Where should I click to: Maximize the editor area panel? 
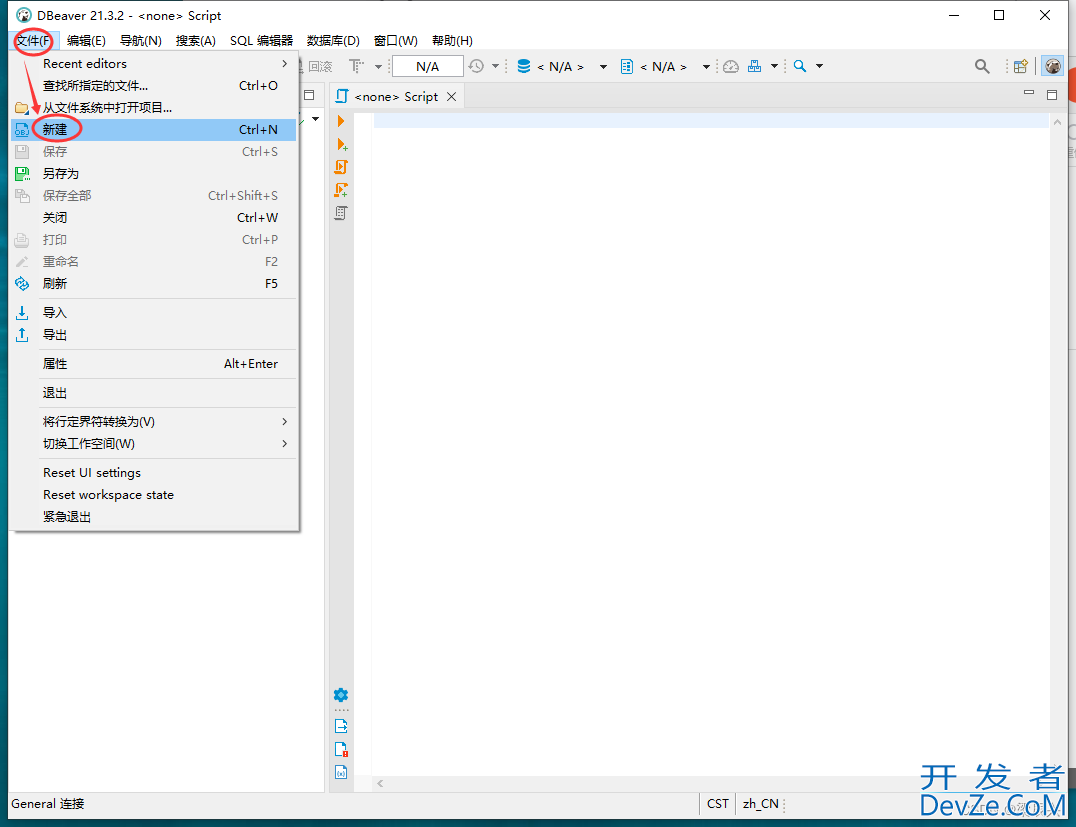click(1052, 95)
